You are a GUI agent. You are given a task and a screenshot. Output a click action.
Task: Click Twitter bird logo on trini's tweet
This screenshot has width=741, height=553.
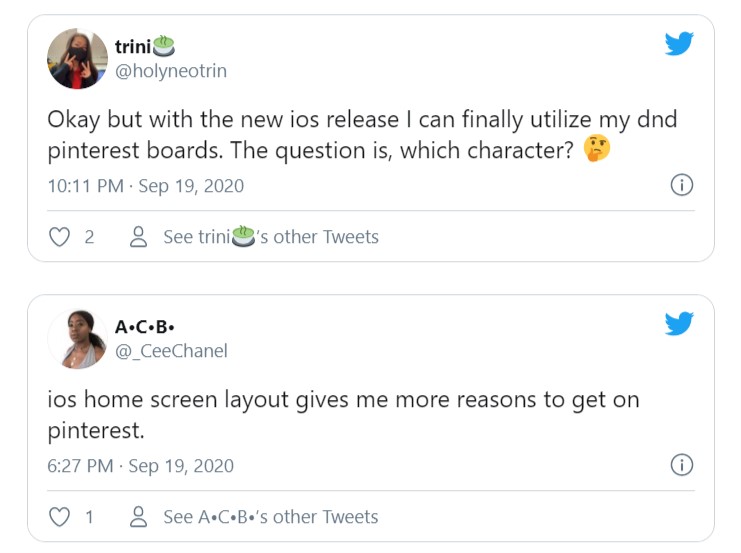679,43
